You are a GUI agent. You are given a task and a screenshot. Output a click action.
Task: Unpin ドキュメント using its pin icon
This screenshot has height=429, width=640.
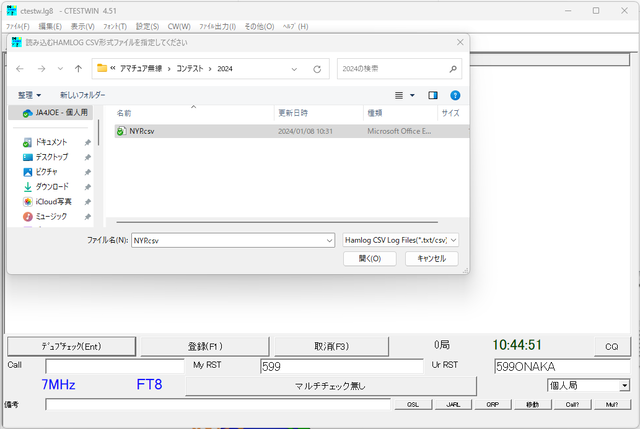click(87, 142)
